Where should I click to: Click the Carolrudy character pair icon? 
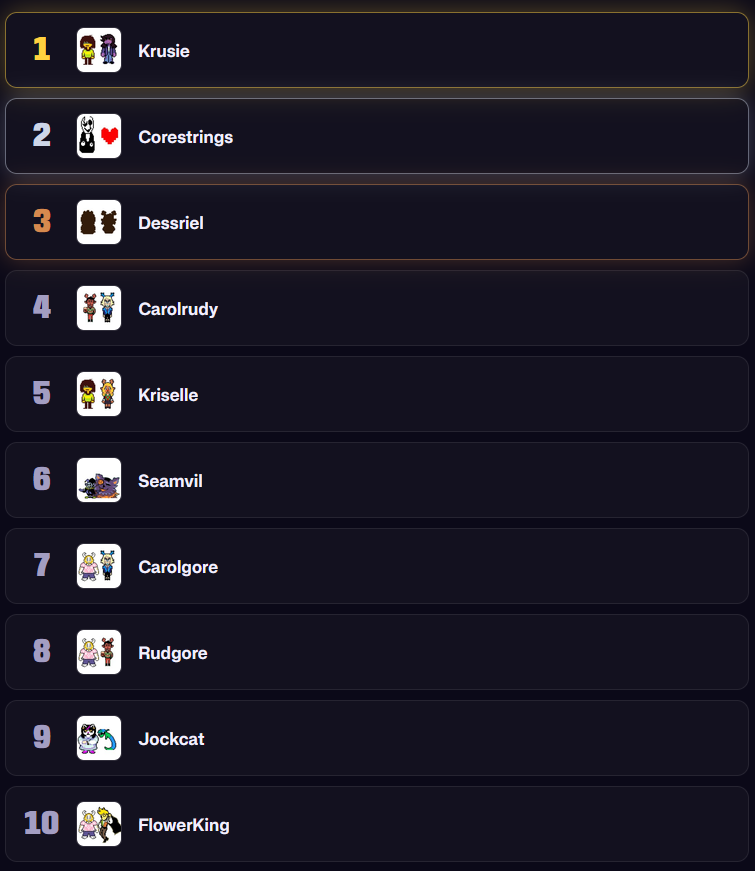(99, 308)
